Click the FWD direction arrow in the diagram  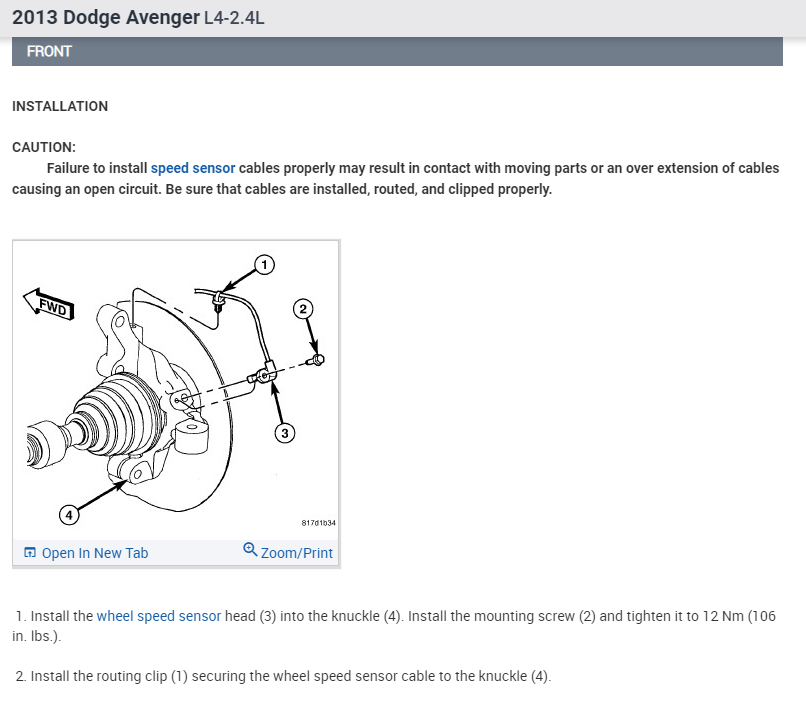(49, 305)
